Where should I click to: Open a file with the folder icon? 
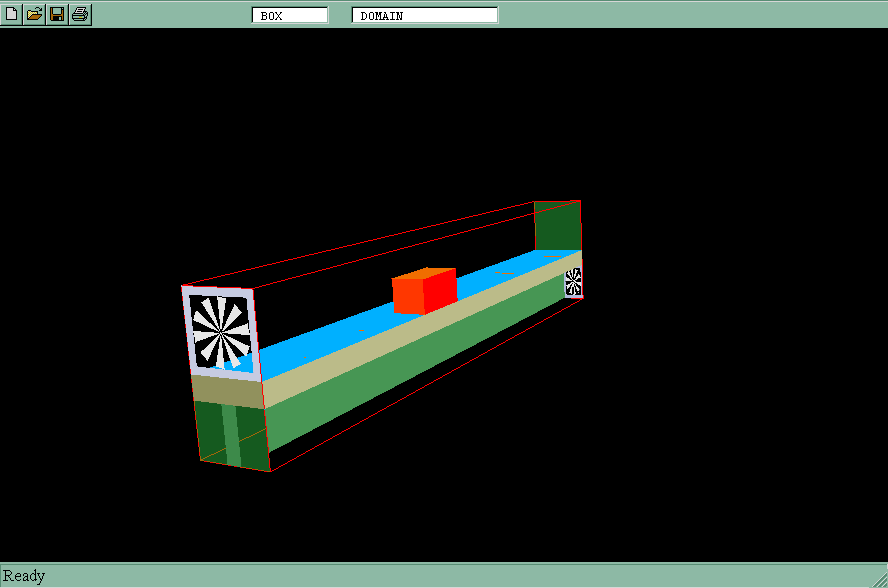point(34,14)
